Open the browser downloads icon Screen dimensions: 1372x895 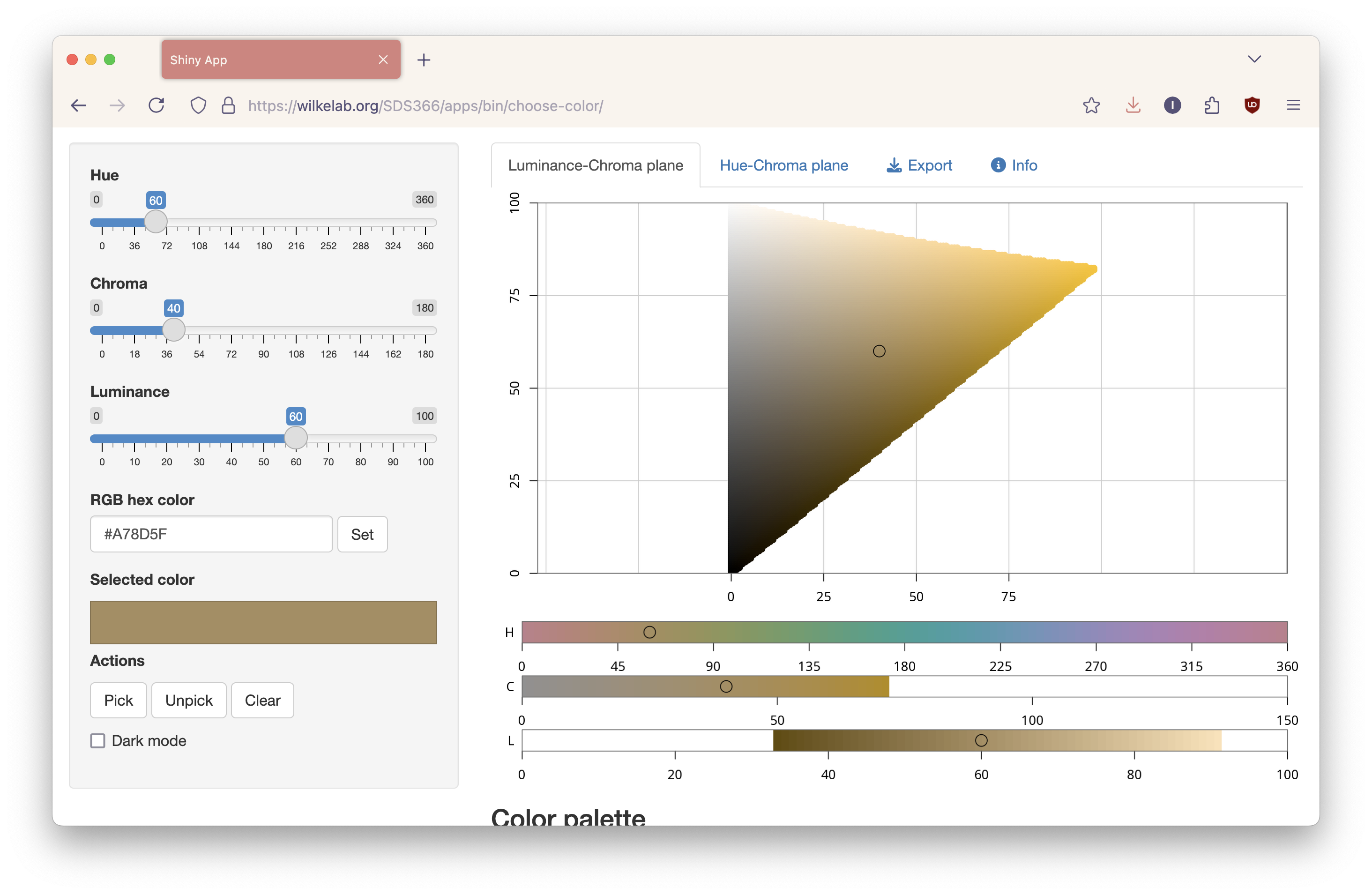pyautogui.click(x=1133, y=105)
